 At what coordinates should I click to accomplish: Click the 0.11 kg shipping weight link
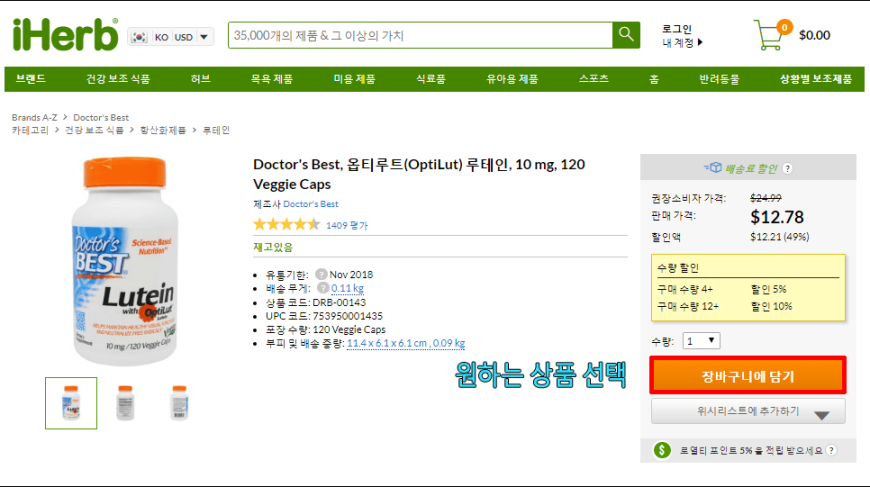click(347, 288)
